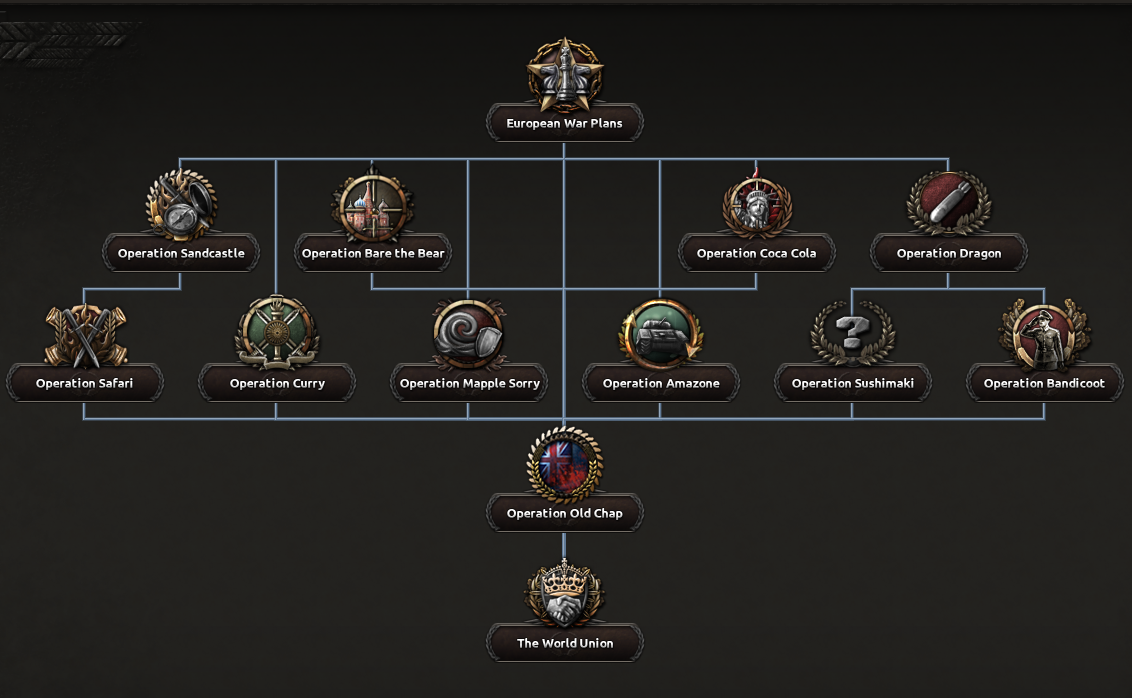Open the Operation Old Chap focus label
Screen dimensions: 1132x698
click(x=565, y=513)
